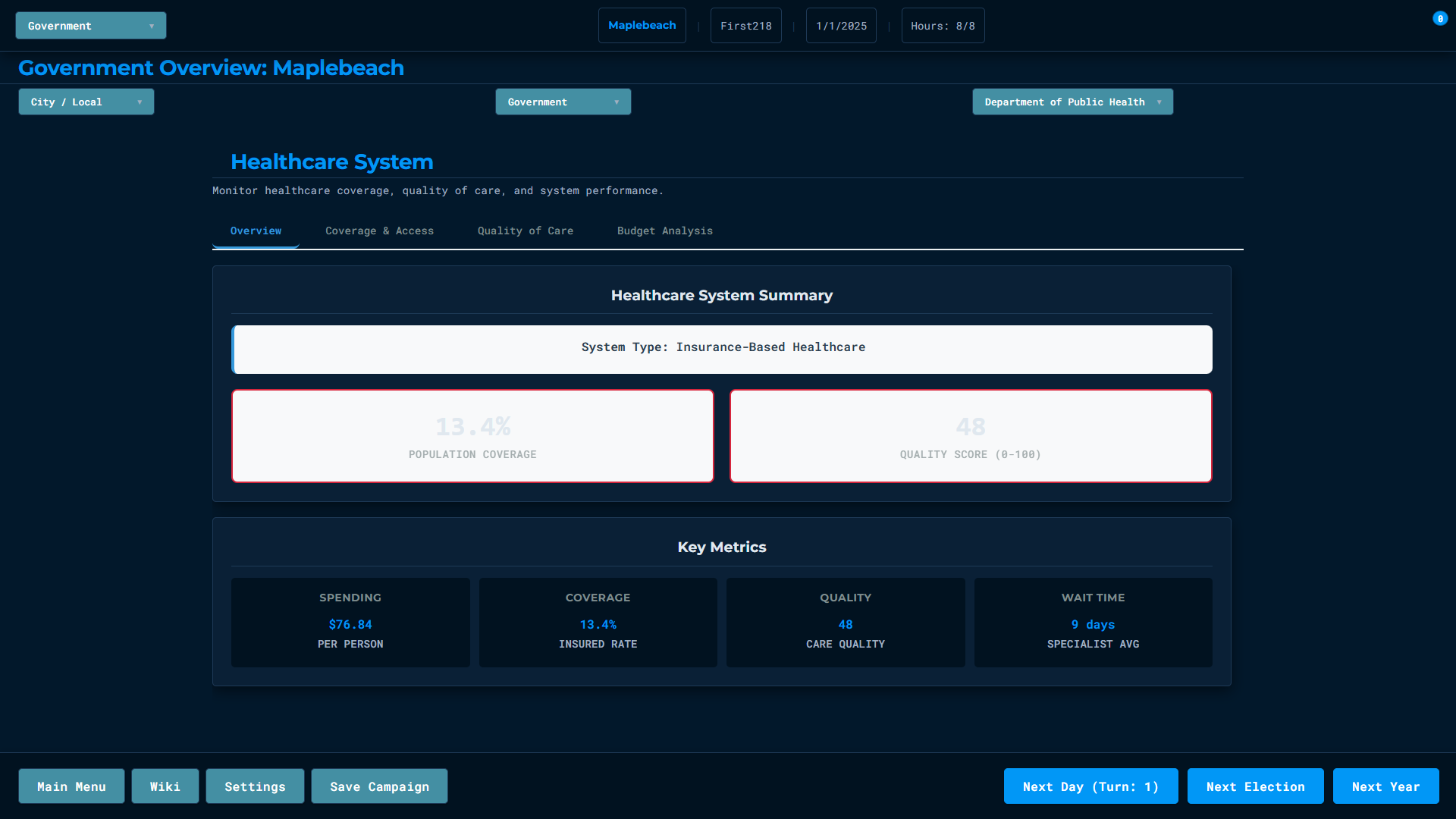Open the center Government selector dropdown
Image resolution: width=1456 pixels, height=819 pixels.
point(563,102)
